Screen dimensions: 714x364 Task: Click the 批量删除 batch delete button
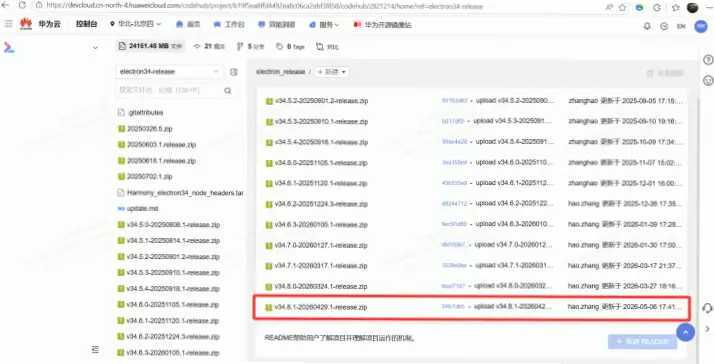click(x=665, y=73)
